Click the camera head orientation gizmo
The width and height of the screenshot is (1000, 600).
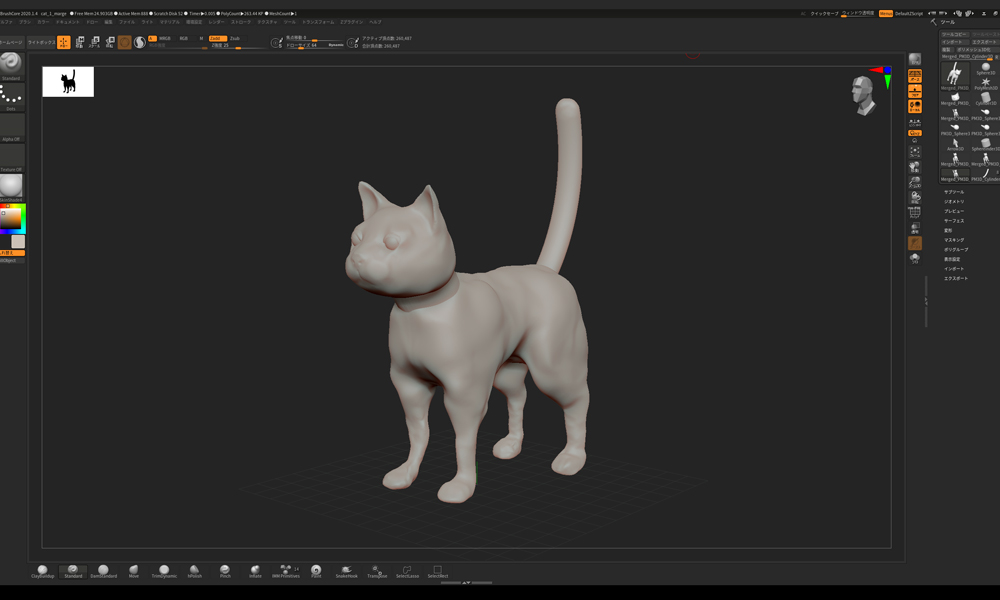(862, 96)
